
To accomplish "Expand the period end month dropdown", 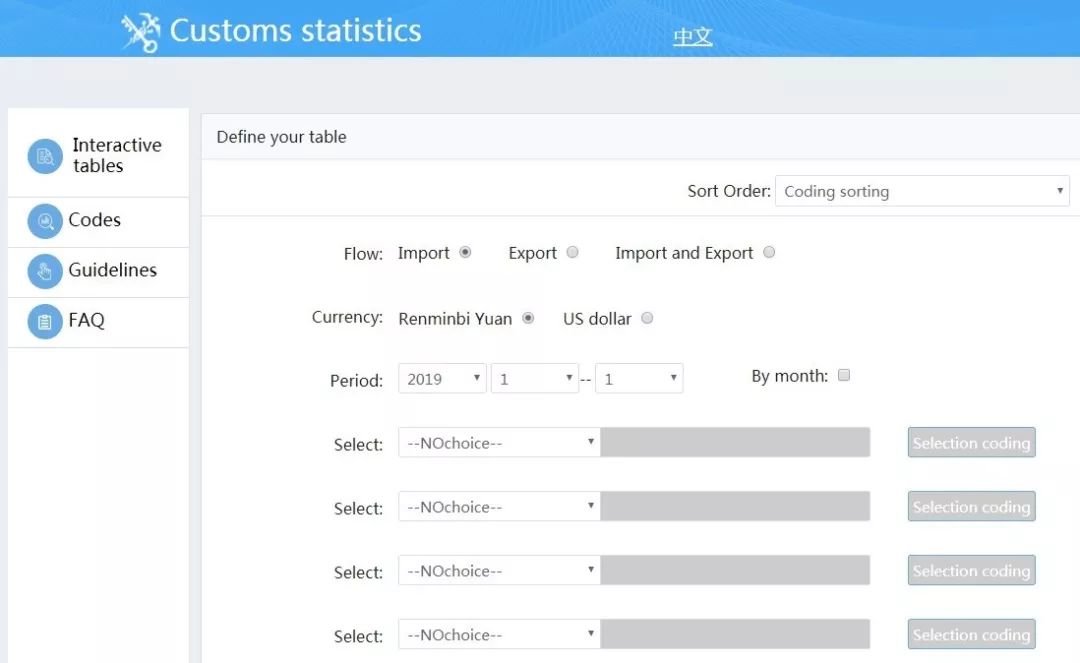I will pos(639,379).
